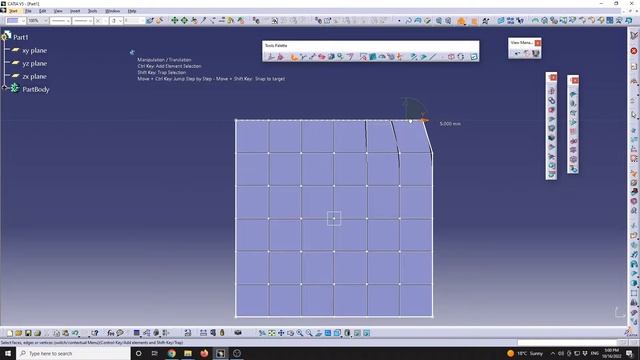This screenshot has width=640, height=360.
Task: Close the View Mana... floating panel
Action: (x=538, y=42)
